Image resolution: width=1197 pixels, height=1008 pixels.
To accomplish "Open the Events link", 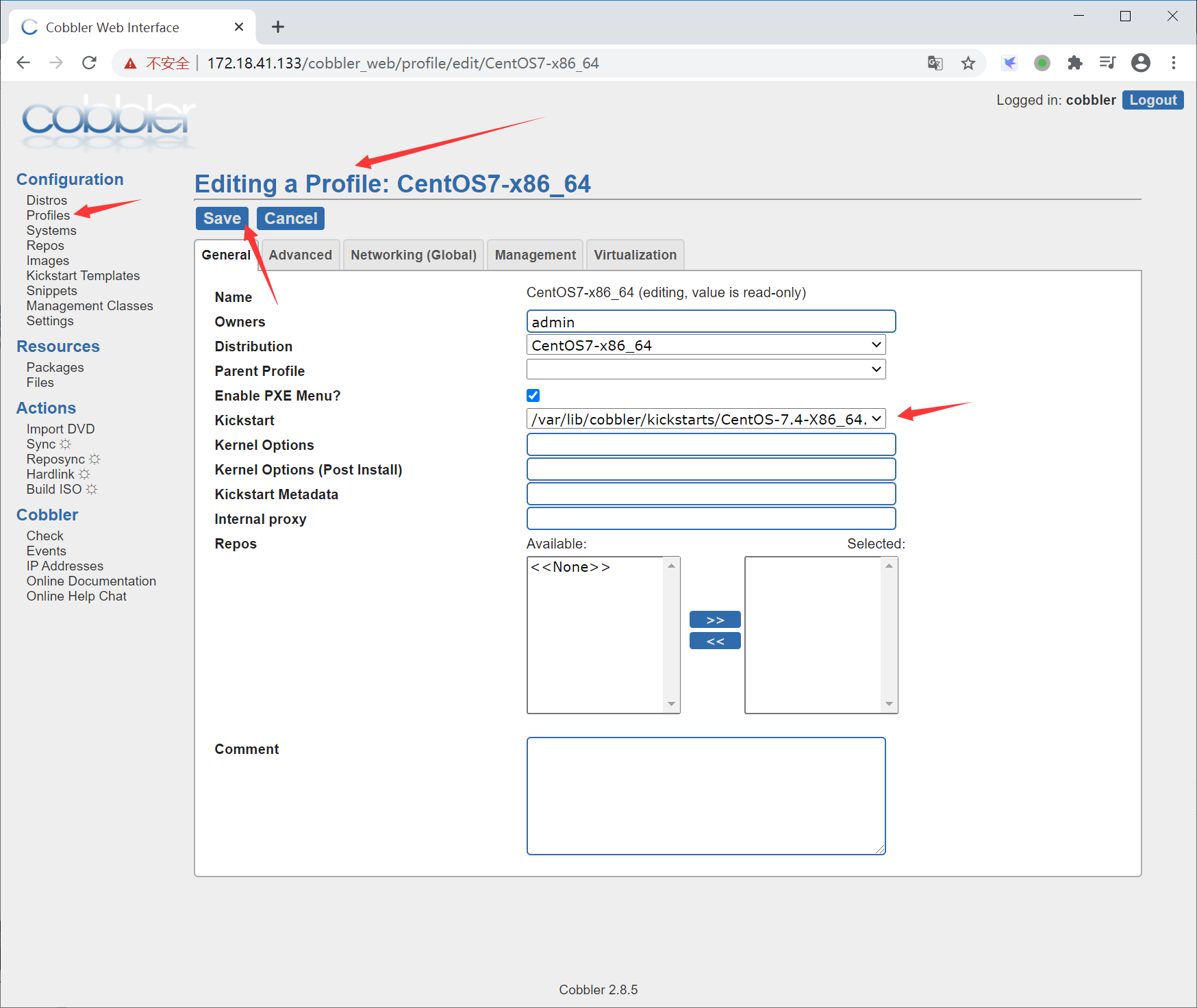I will [x=47, y=551].
